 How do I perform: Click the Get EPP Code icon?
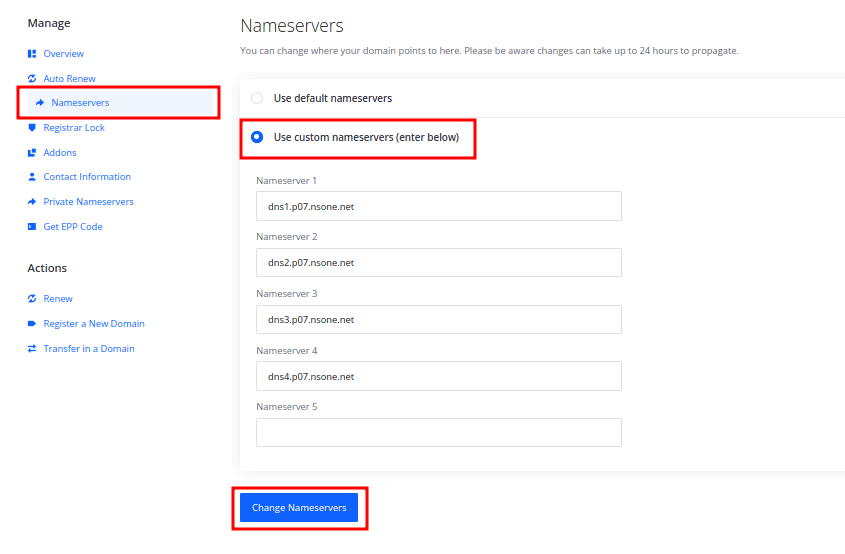coord(32,227)
